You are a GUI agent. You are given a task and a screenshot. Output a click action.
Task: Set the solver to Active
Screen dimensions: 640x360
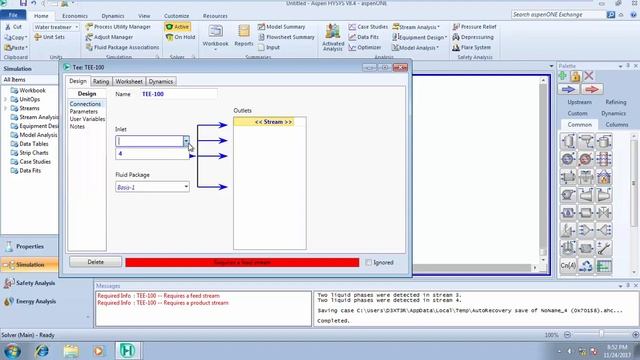pyautogui.click(x=178, y=27)
